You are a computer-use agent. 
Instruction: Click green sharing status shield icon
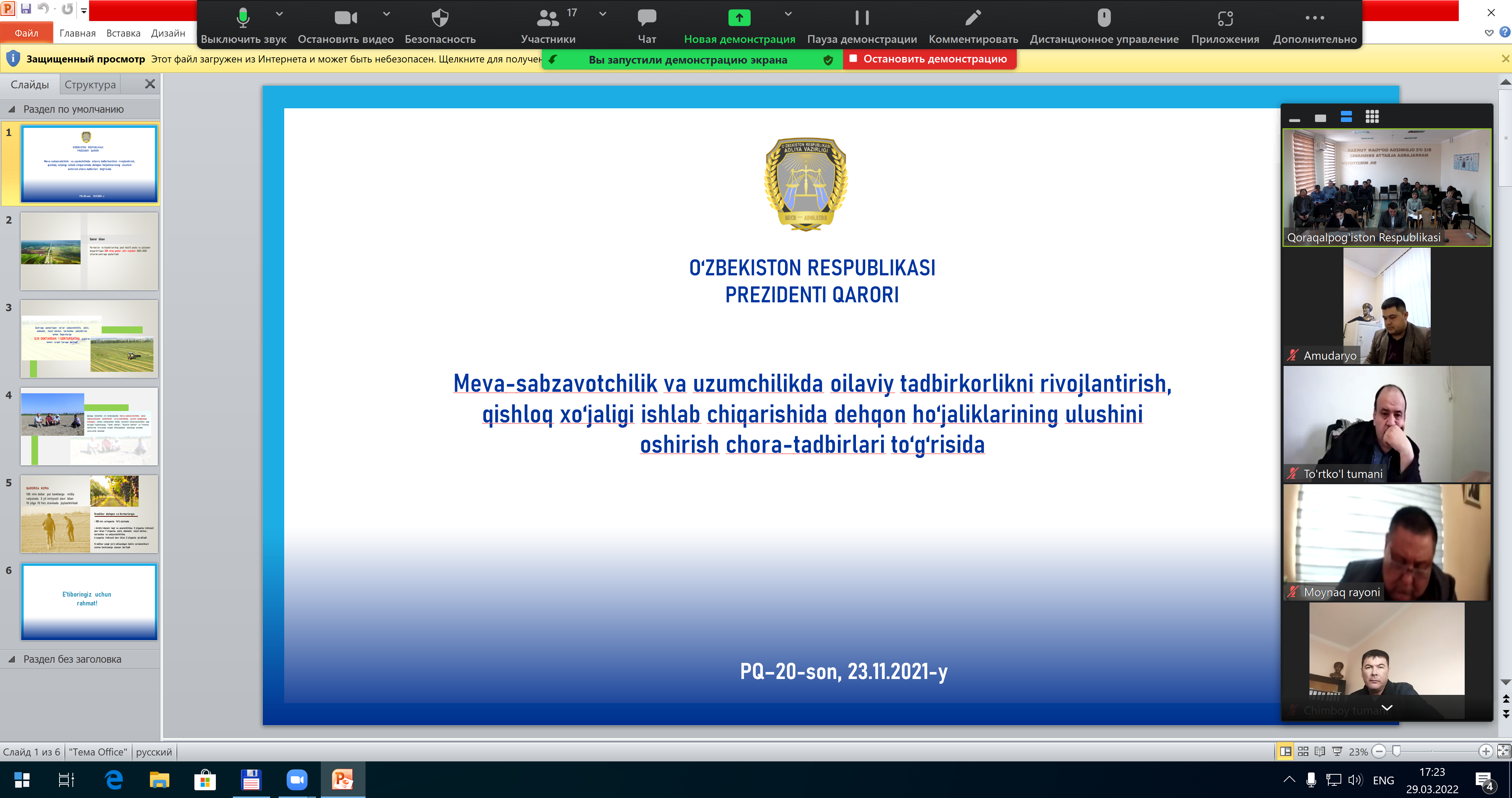point(828,60)
